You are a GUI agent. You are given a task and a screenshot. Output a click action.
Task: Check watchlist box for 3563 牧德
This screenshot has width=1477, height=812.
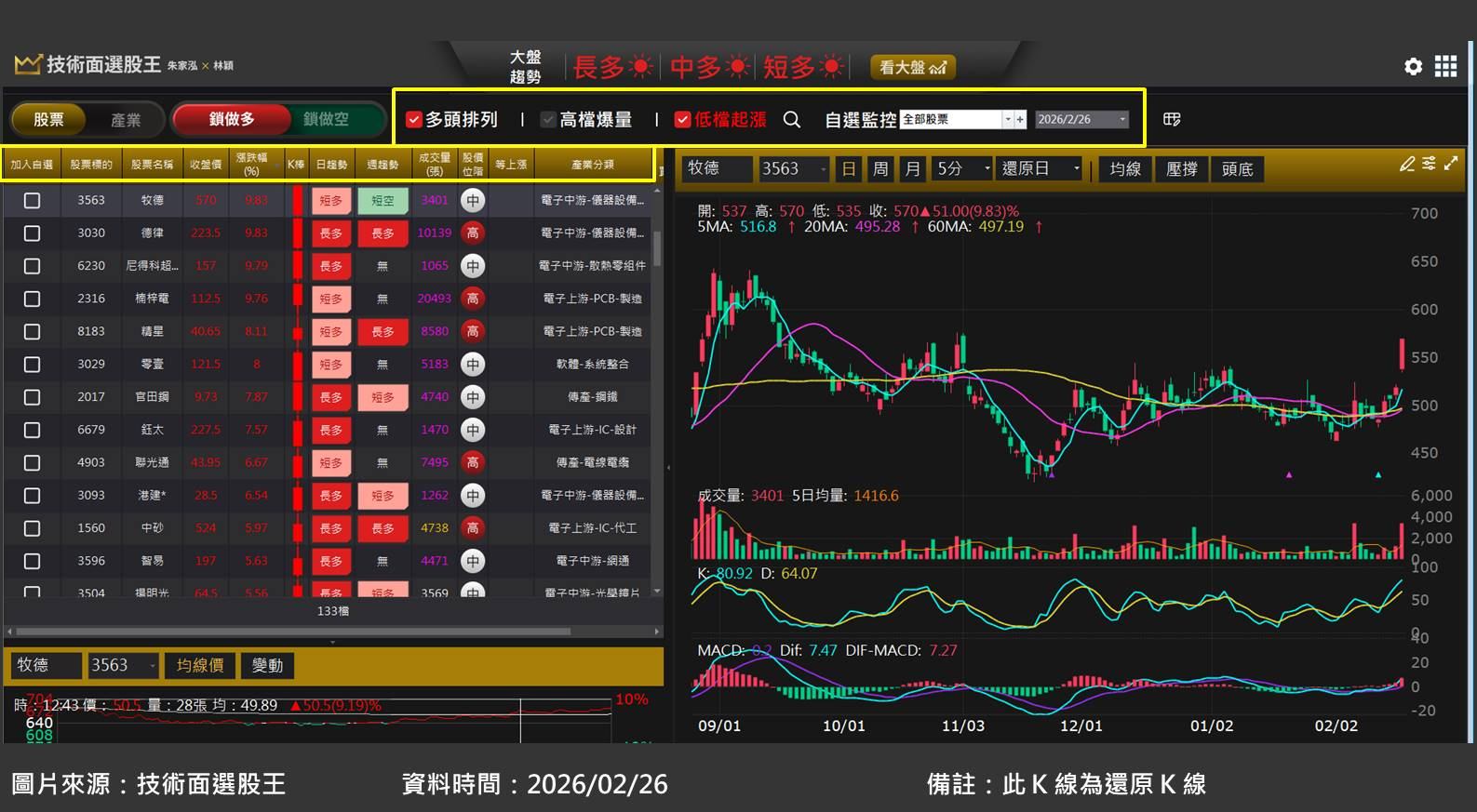pyautogui.click(x=32, y=200)
